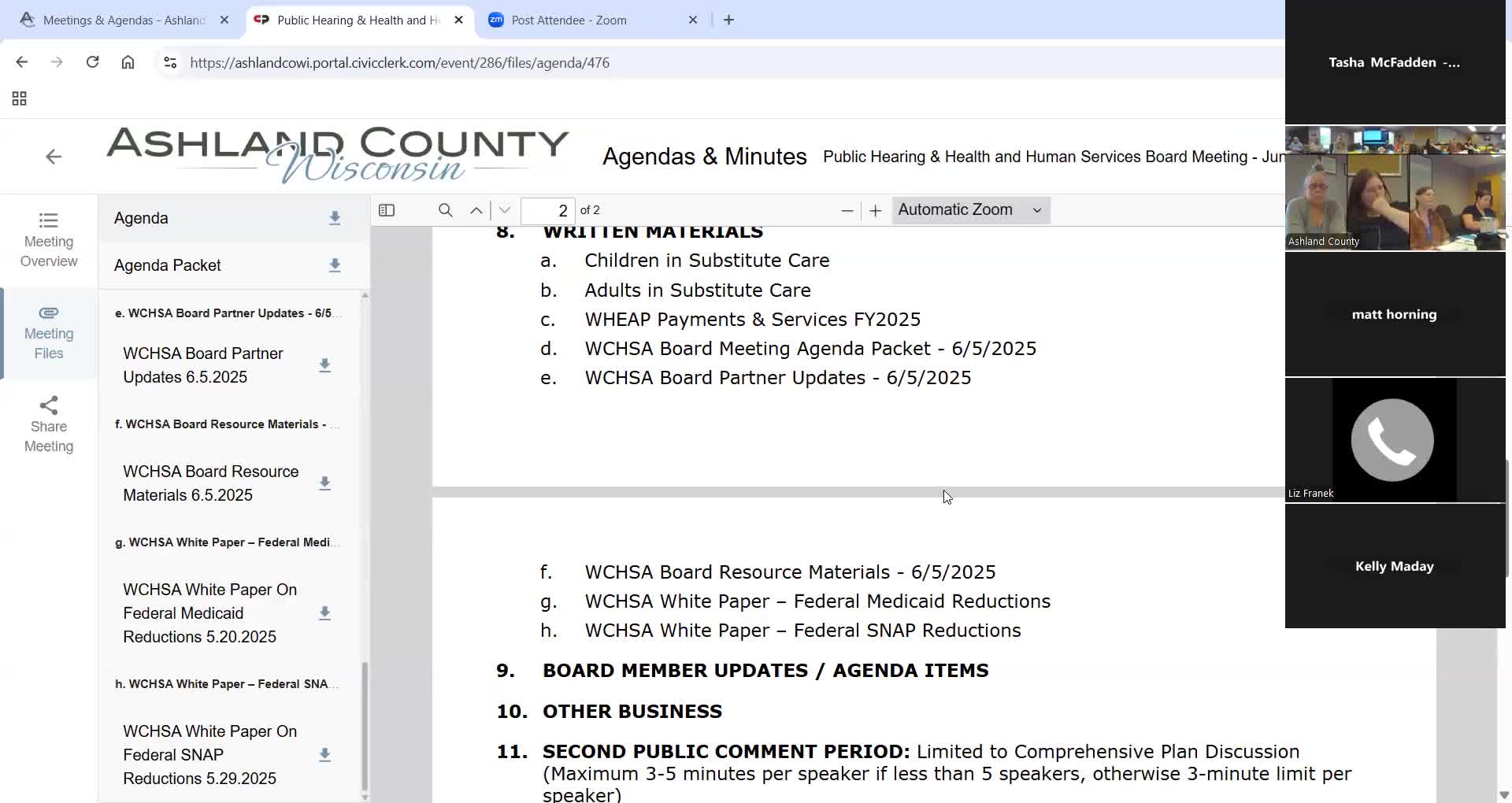Open WCHSA Board Resource Materials 6.5.2025 file
Image resolution: width=1512 pixels, height=803 pixels.
pyautogui.click(x=211, y=483)
